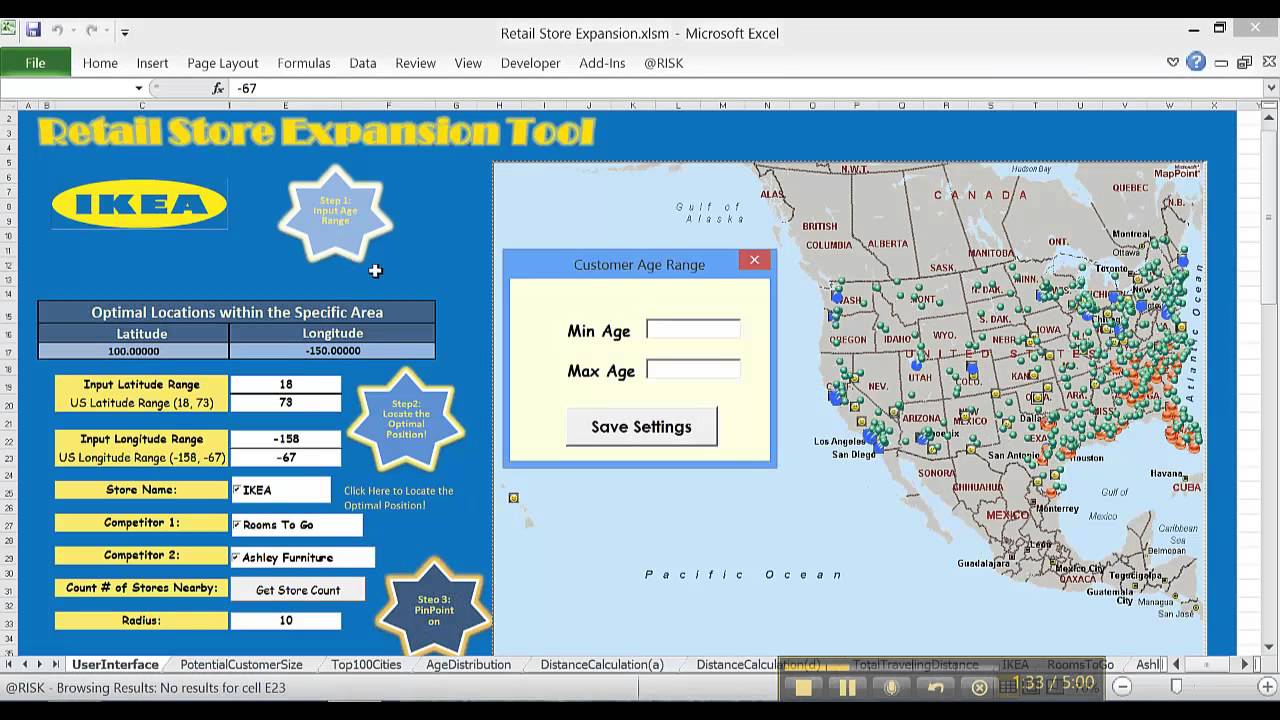Viewport: 1280px width, 720px height.
Task: Click the horizontal scrollbar right arrow
Action: (x=1245, y=664)
